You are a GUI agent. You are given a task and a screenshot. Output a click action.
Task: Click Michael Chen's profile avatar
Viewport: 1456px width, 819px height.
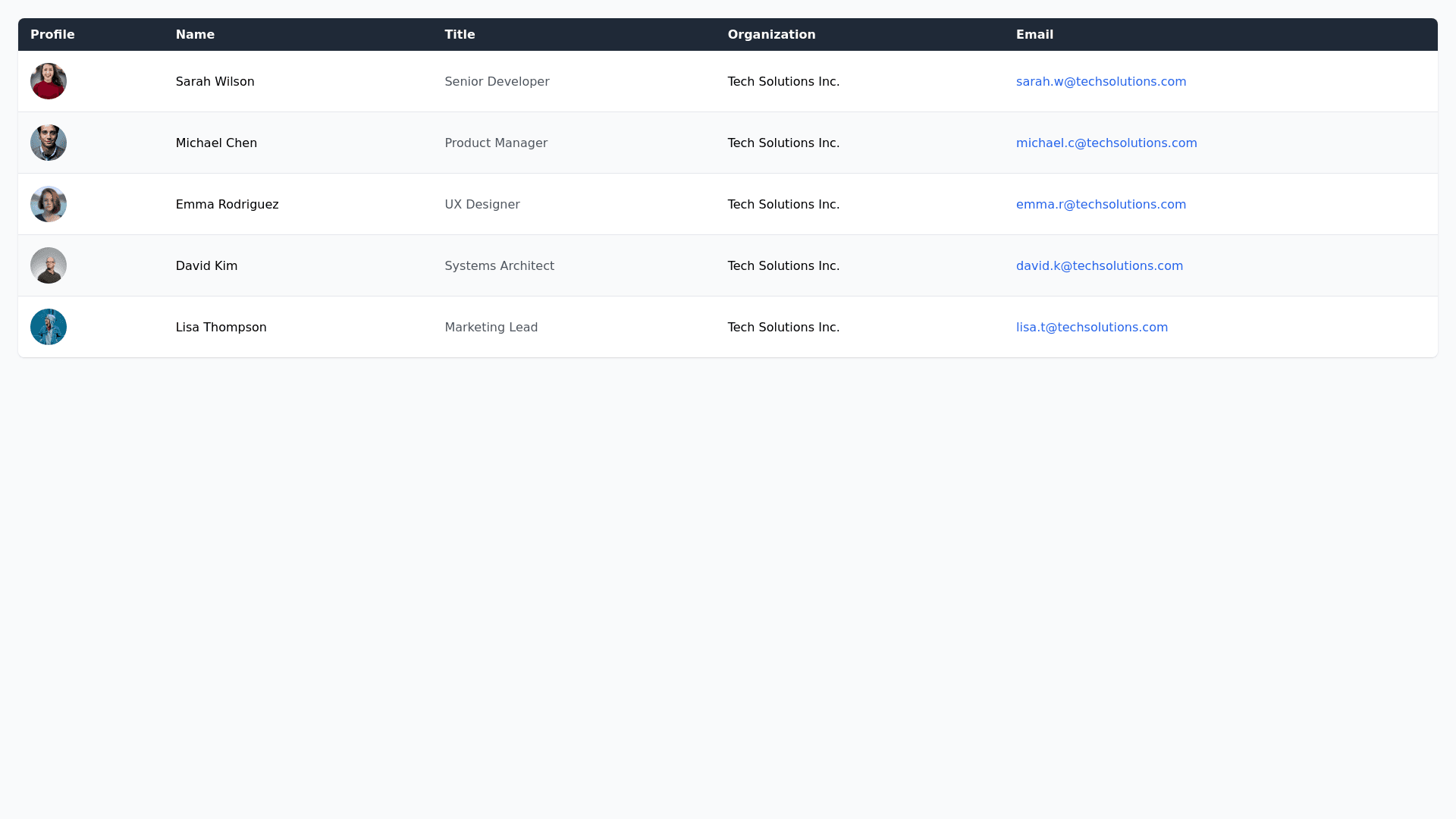pyautogui.click(x=48, y=143)
